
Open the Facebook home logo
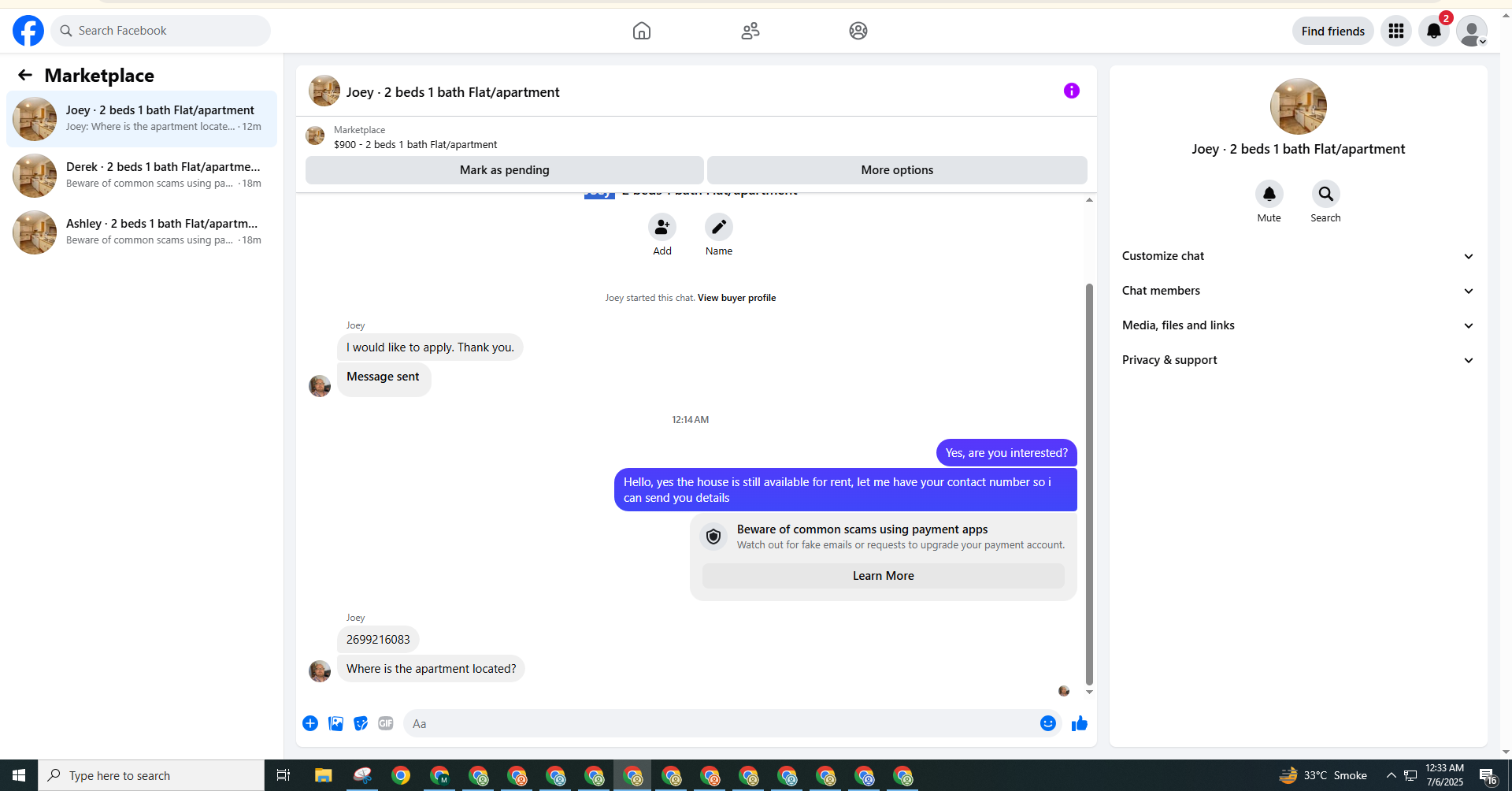[28, 31]
